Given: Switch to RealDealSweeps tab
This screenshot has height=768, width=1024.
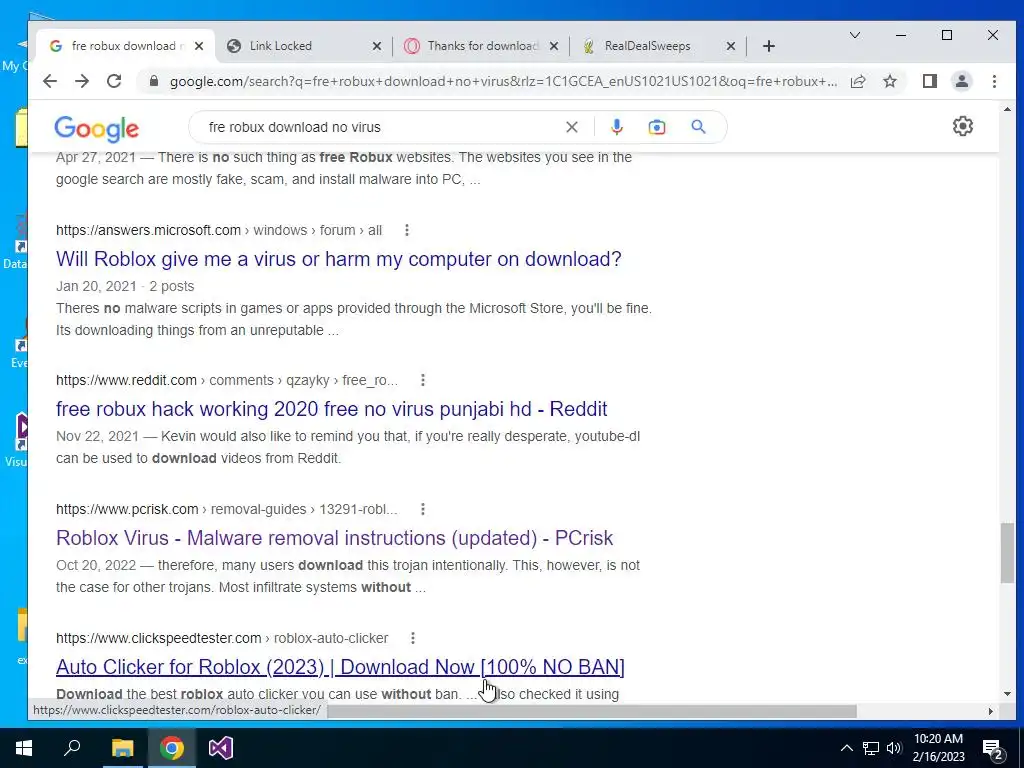Looking at the screenshot, I should coord(657,46).
